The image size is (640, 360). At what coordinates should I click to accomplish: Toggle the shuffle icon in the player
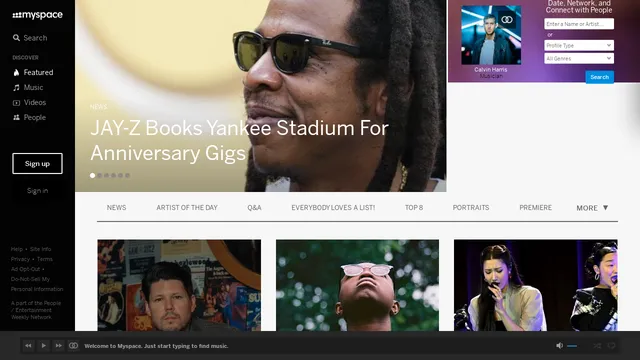(597, 346)
